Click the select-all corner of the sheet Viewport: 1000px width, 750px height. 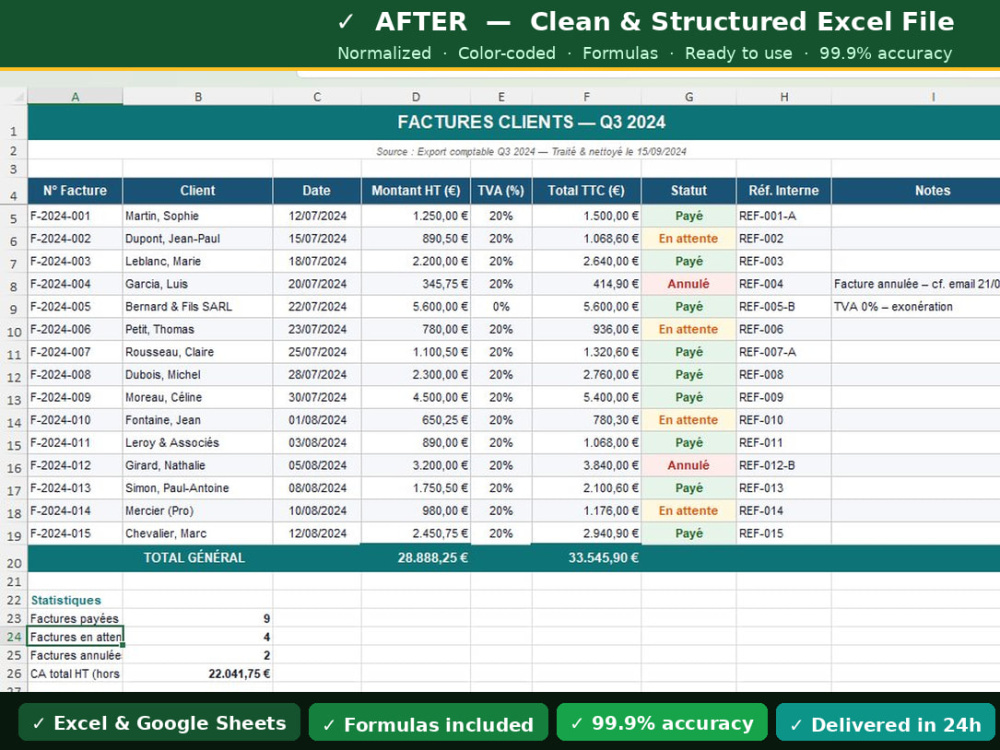pyautogui.click(x=13, y=96)
